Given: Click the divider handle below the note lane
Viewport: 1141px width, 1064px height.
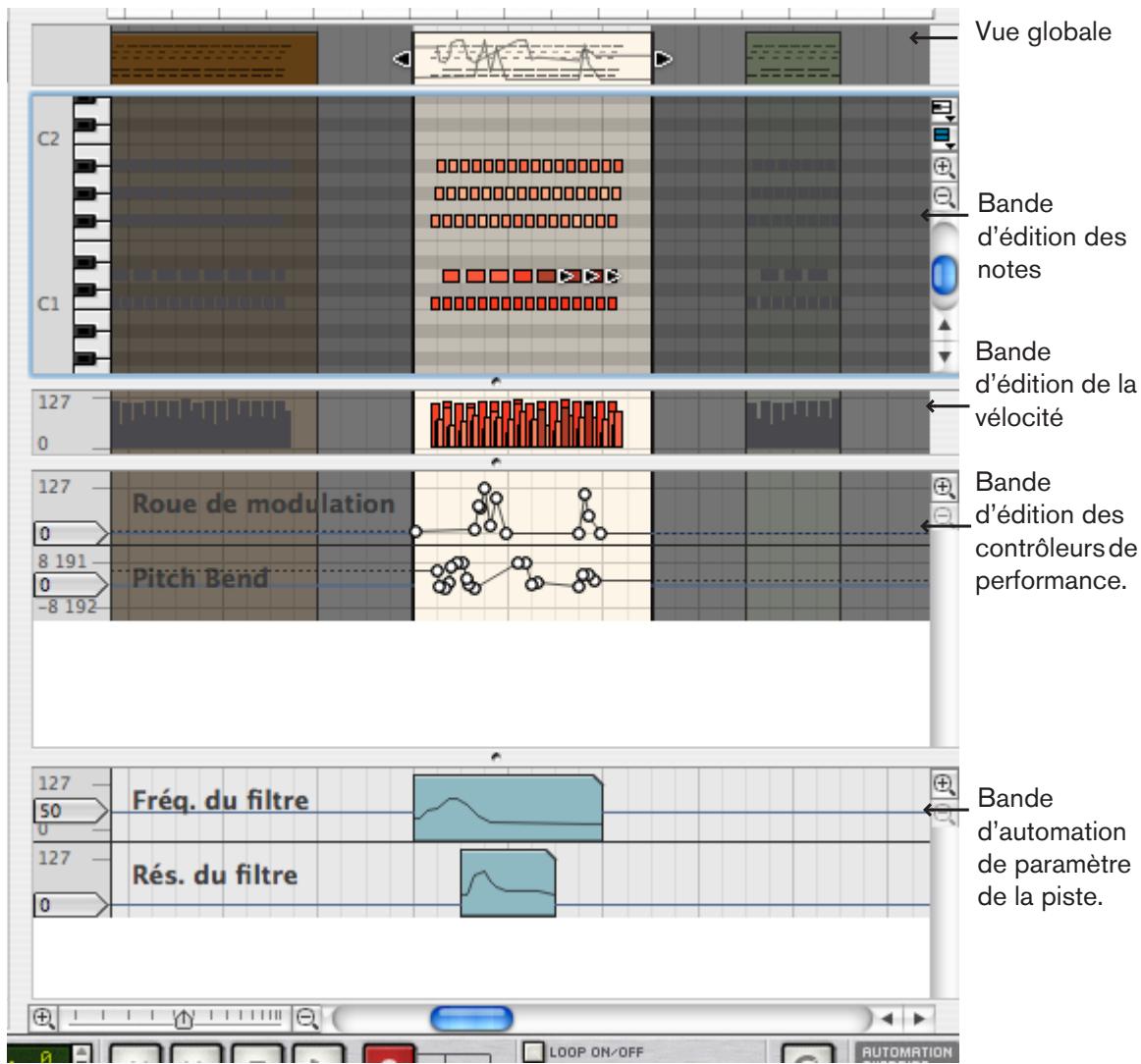Looking at the screenshot, I should point(496,381).
